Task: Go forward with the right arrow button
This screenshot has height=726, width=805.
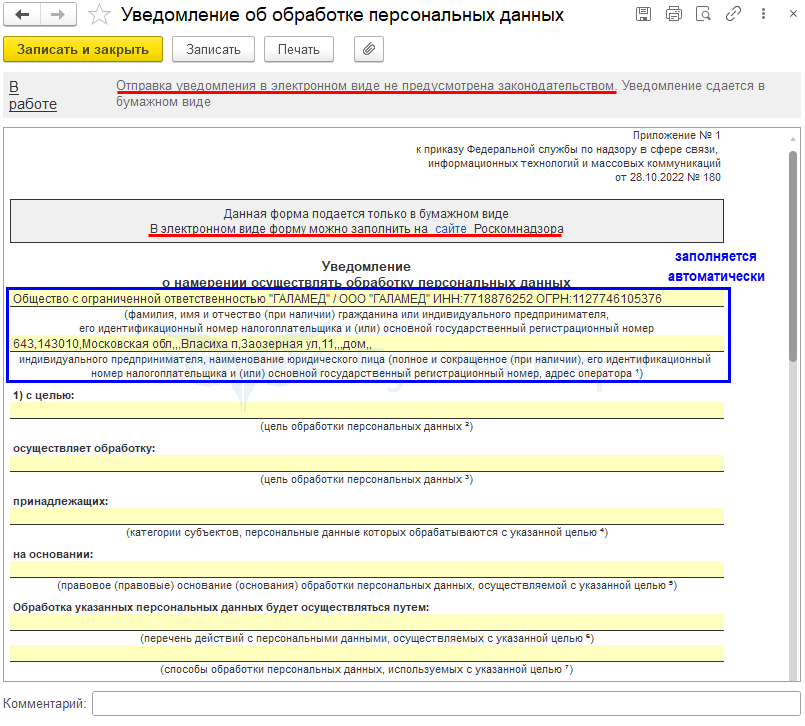Action: pyautogui.click(x=58, y=14)
